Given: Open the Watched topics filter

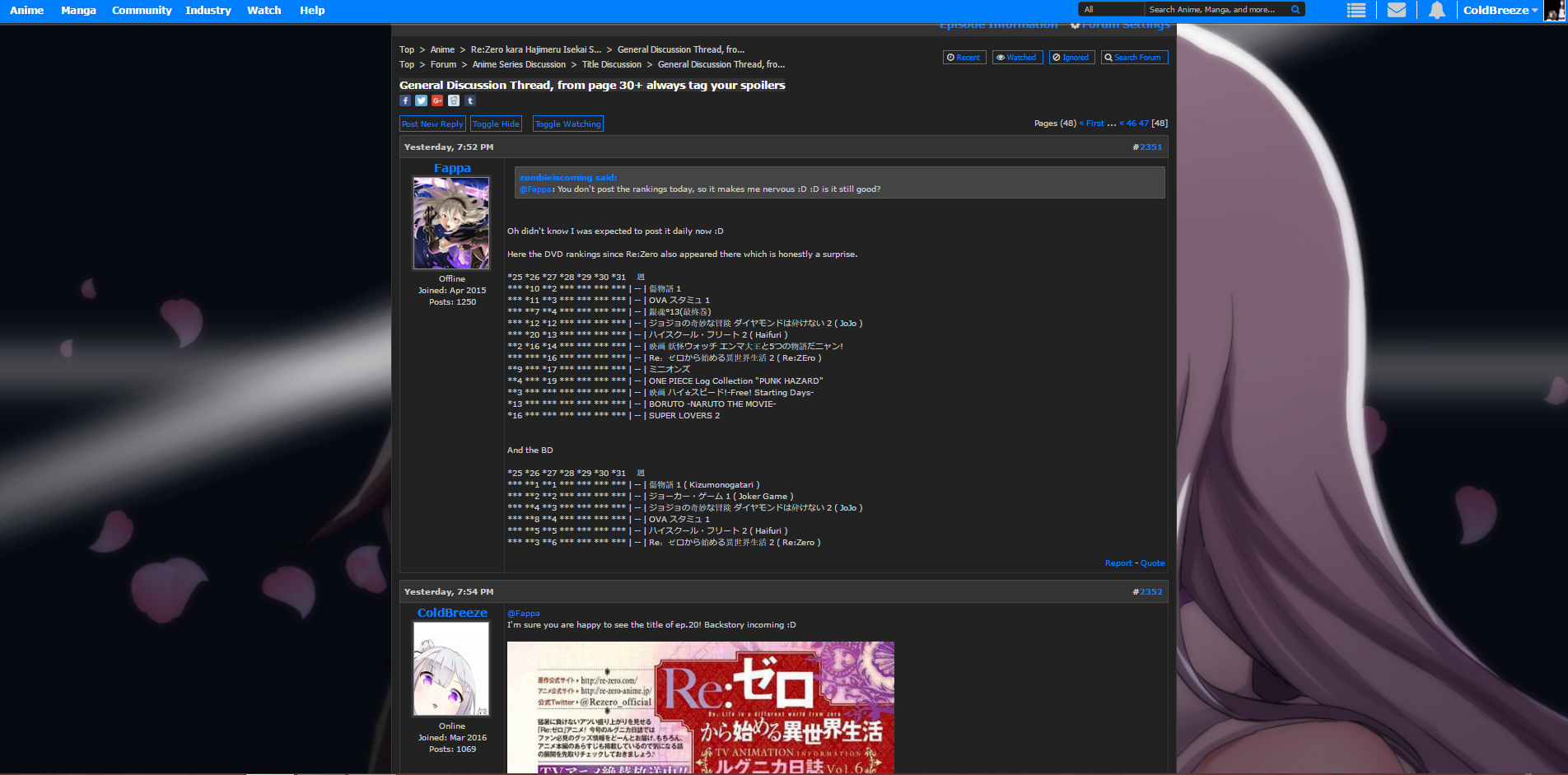Looking at the screenshot, I should 1017,58.
